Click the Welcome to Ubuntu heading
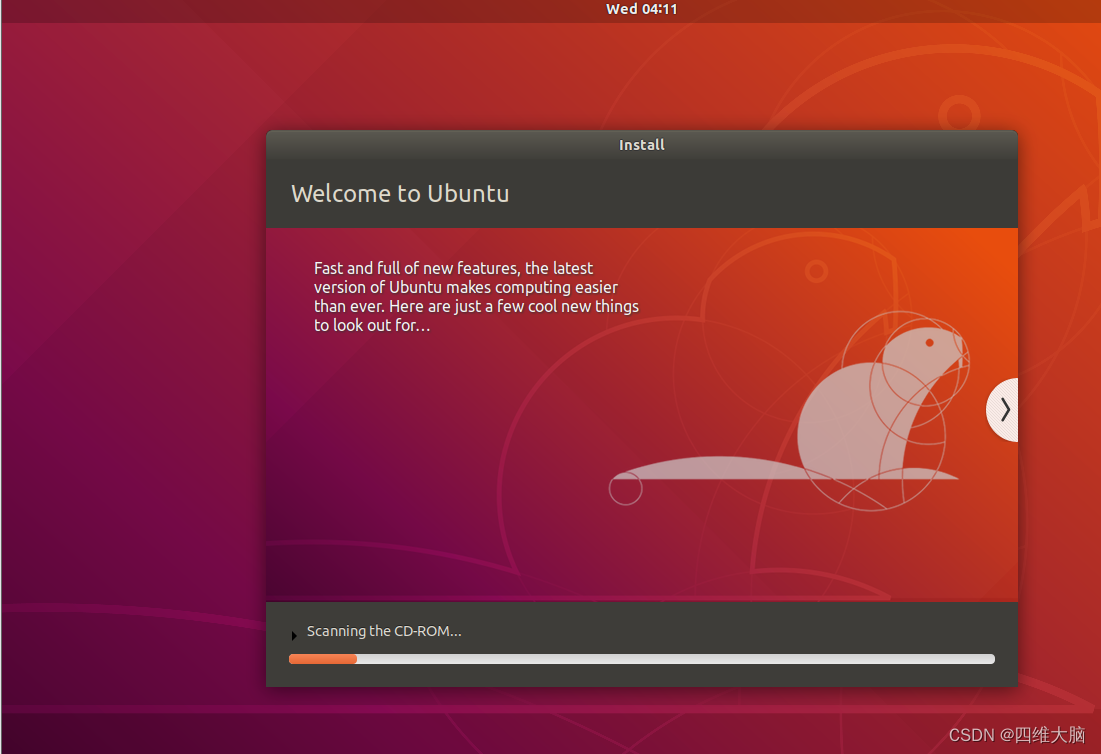This screenshot has width=1101, height=754. (400, 193)
